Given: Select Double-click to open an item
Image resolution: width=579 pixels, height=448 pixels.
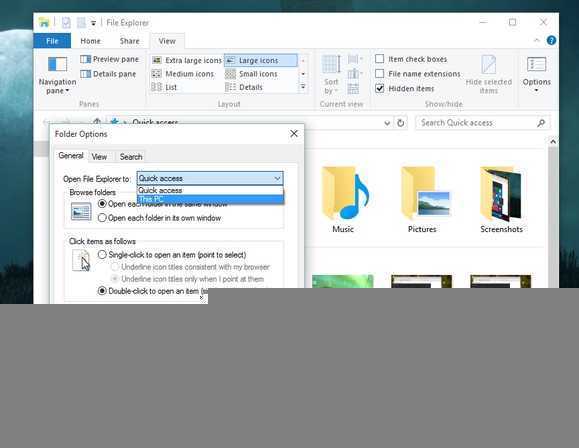Looking at the screenshot, I should [102, 291].
